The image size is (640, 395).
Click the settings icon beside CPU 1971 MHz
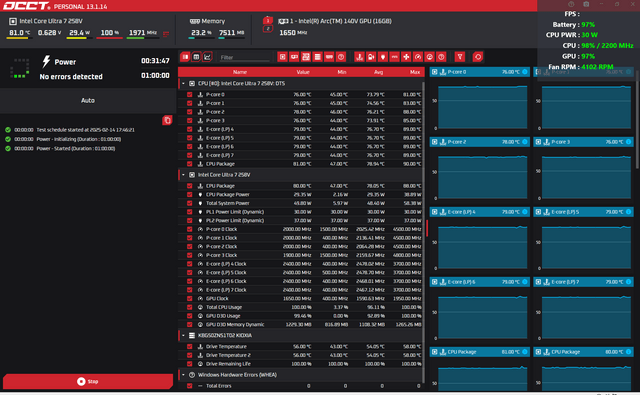[166, 34]
